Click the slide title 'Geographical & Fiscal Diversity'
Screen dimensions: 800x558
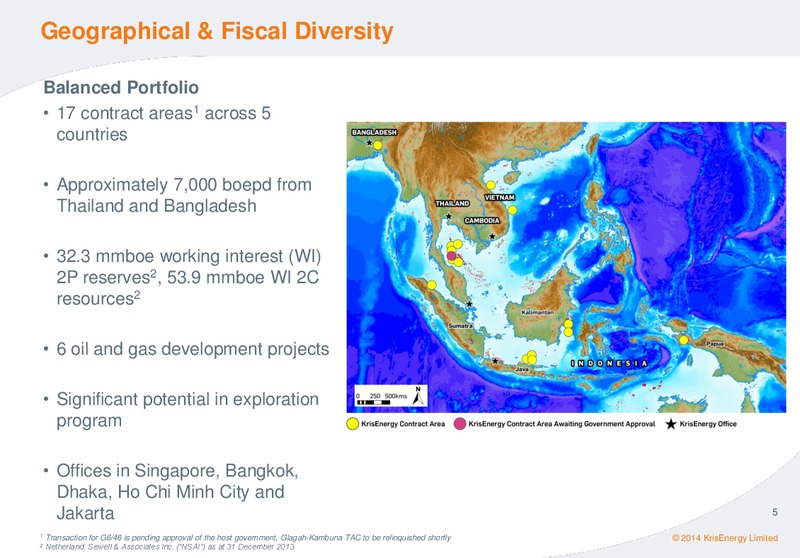click(217, 31)
